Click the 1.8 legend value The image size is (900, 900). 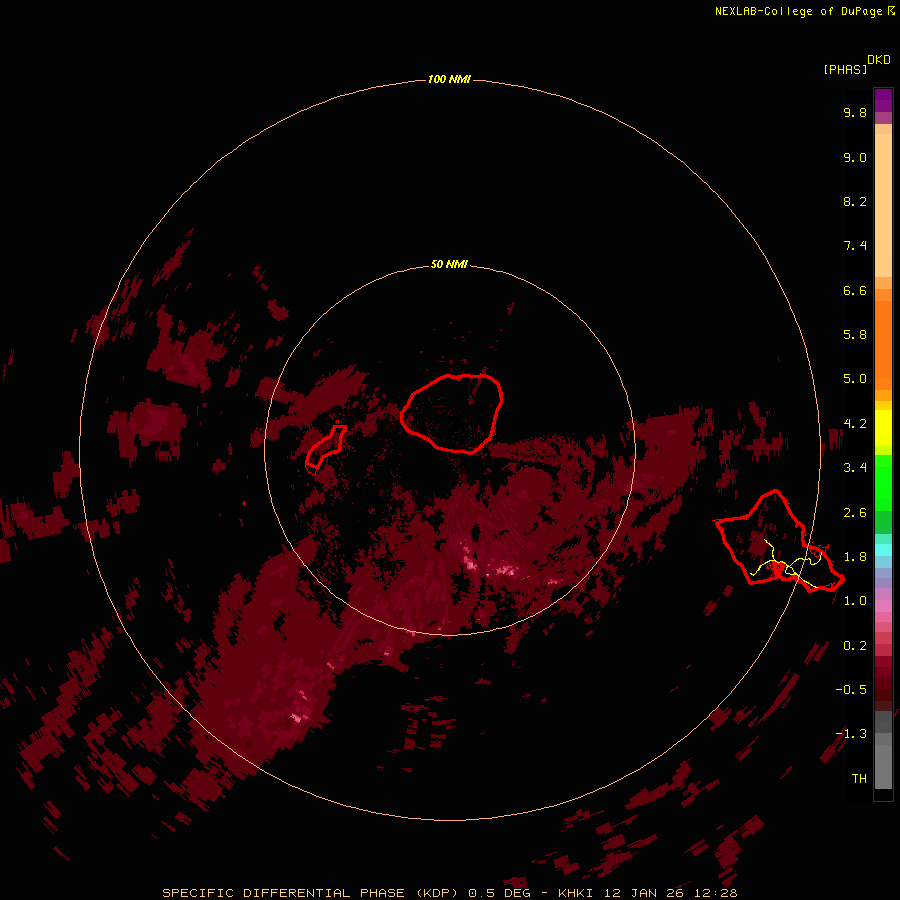[x=855, y=557]
